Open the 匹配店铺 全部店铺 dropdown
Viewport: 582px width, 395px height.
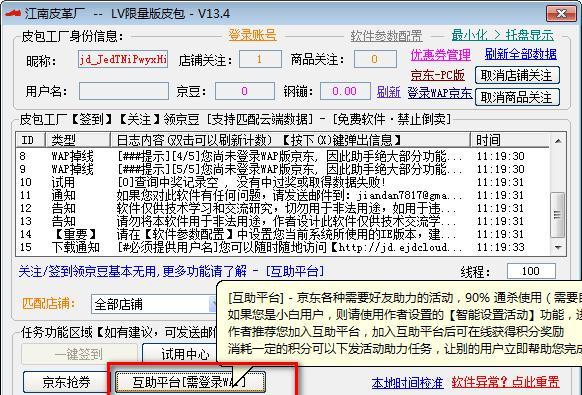click(x=154, y=304)
